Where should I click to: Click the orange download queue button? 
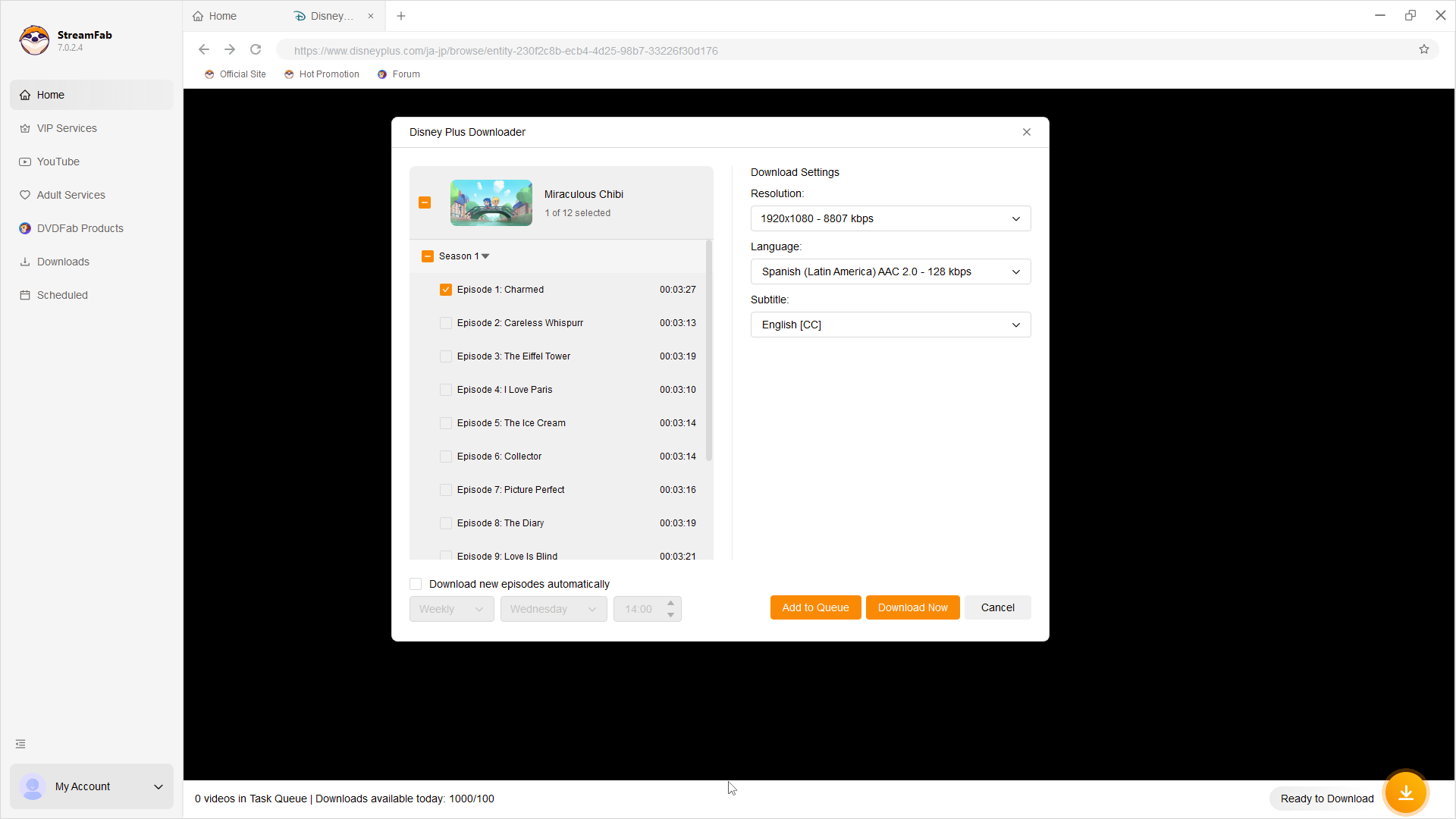pyautogui.click(x=1406, y=792)
